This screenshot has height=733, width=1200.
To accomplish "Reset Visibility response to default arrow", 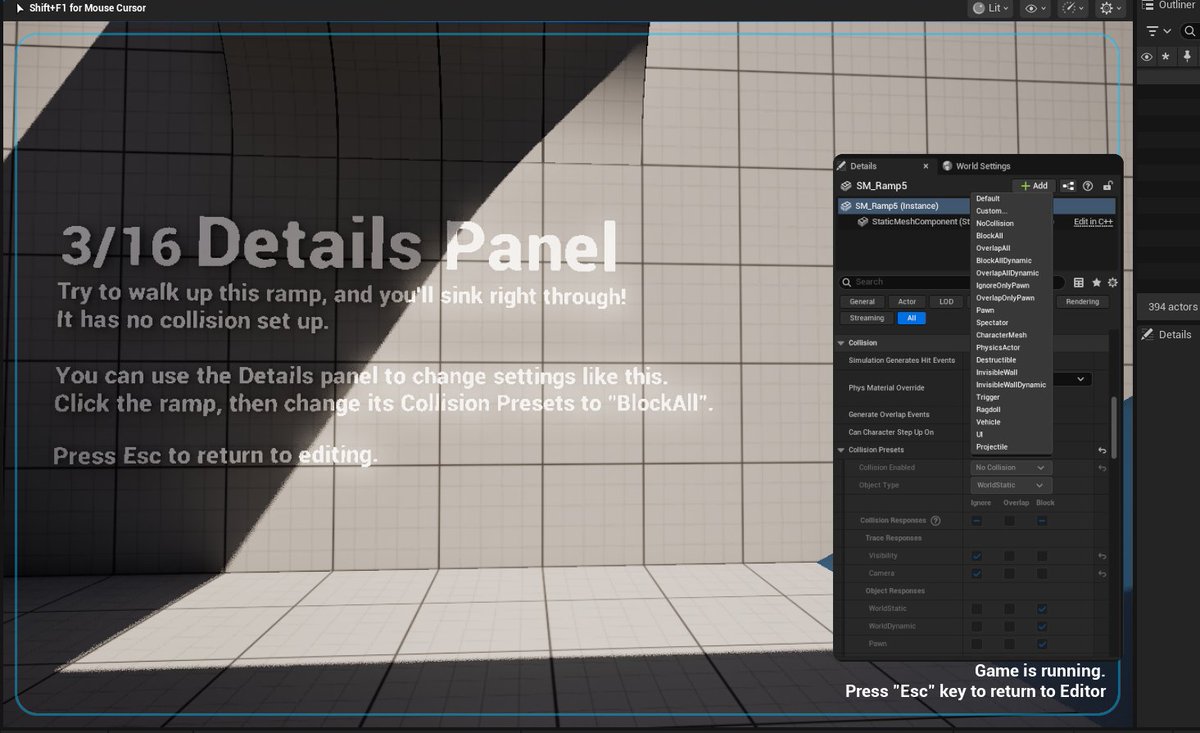I will pos(1102,556).
